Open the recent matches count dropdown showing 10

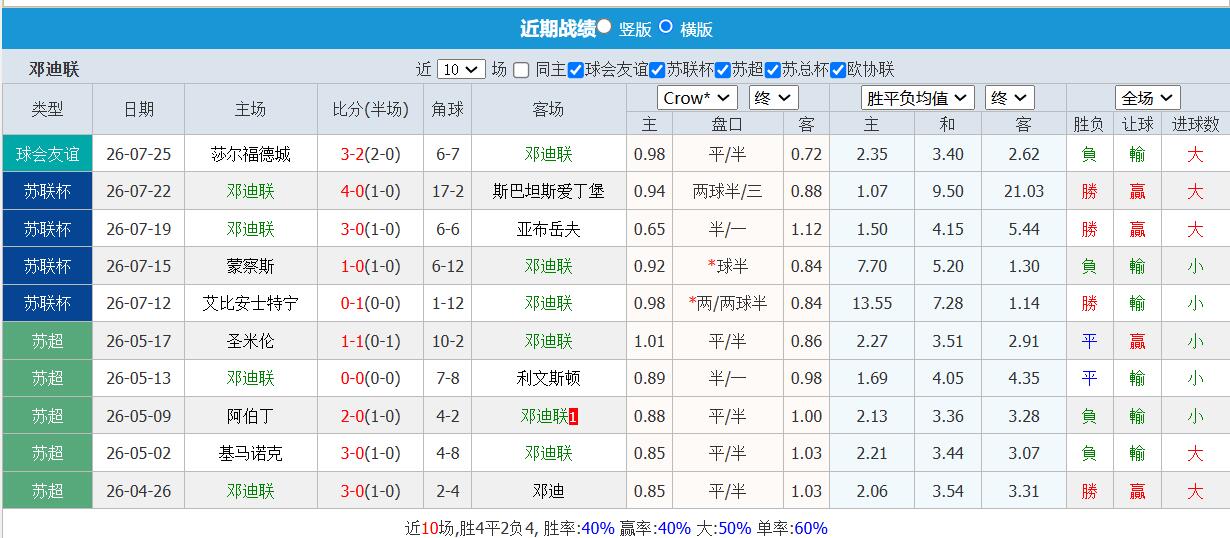(461, 70)
